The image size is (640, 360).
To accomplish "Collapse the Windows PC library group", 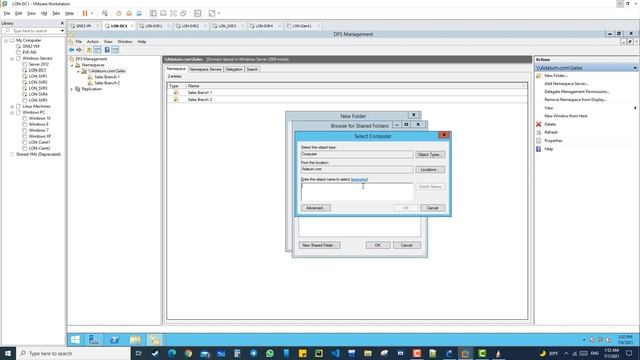I will click(12, 112).
